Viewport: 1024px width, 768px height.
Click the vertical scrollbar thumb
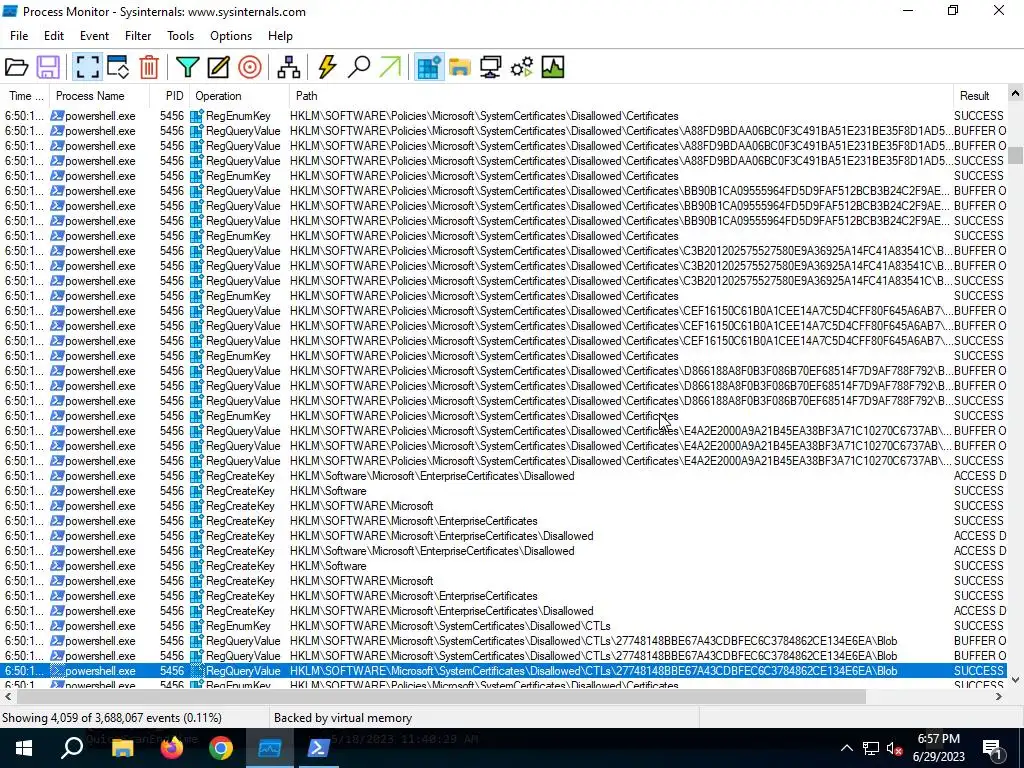pyautogui.click(x=1015, y=155)
